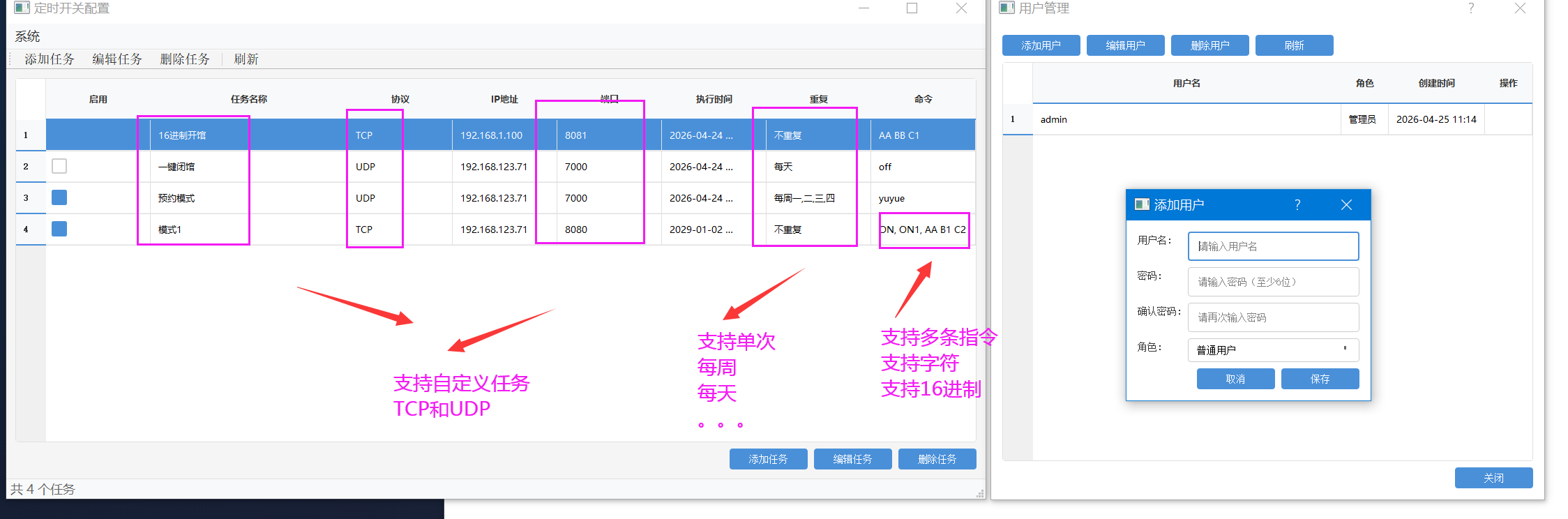Select task name cell 模式1
The image size is (1568, 519).
pyautogui.click(x=249, y=230)
